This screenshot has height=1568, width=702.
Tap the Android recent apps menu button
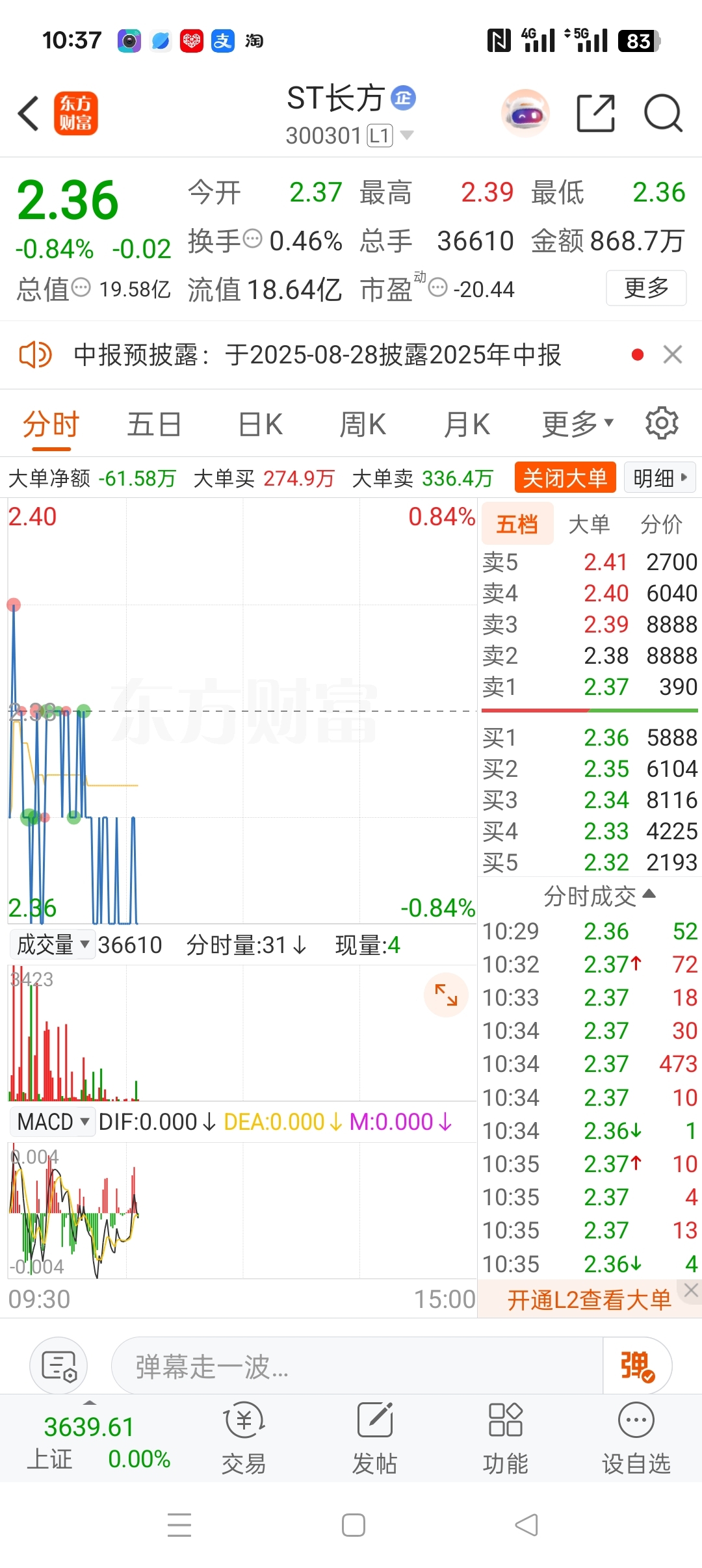(179, 1525)
